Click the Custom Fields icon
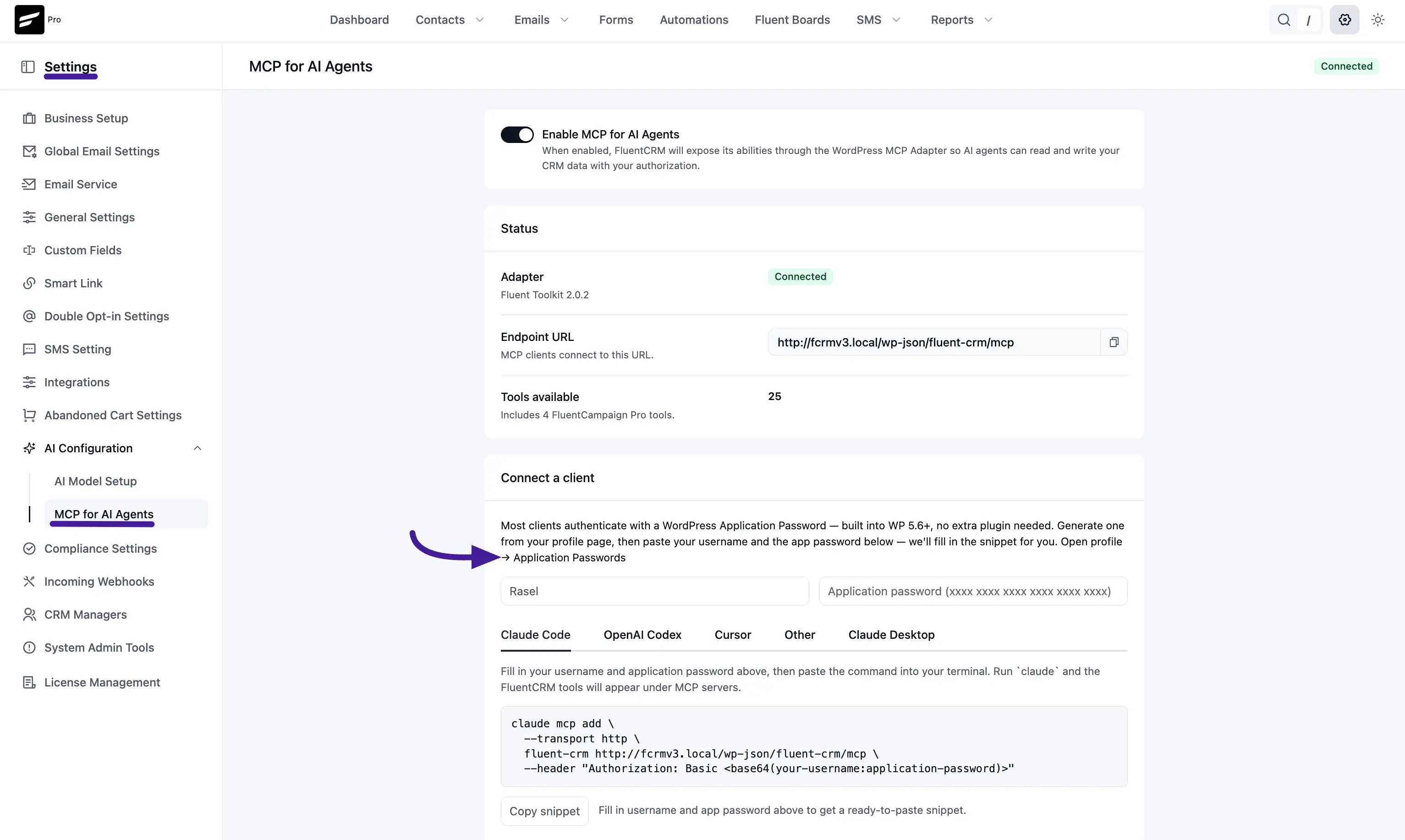The width and height of the screenshot is (1405, 840). click(x=29, y=250)
